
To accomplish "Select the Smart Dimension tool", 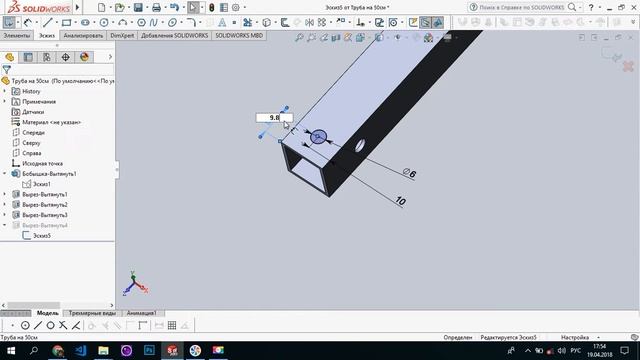I will coord(27,22).
